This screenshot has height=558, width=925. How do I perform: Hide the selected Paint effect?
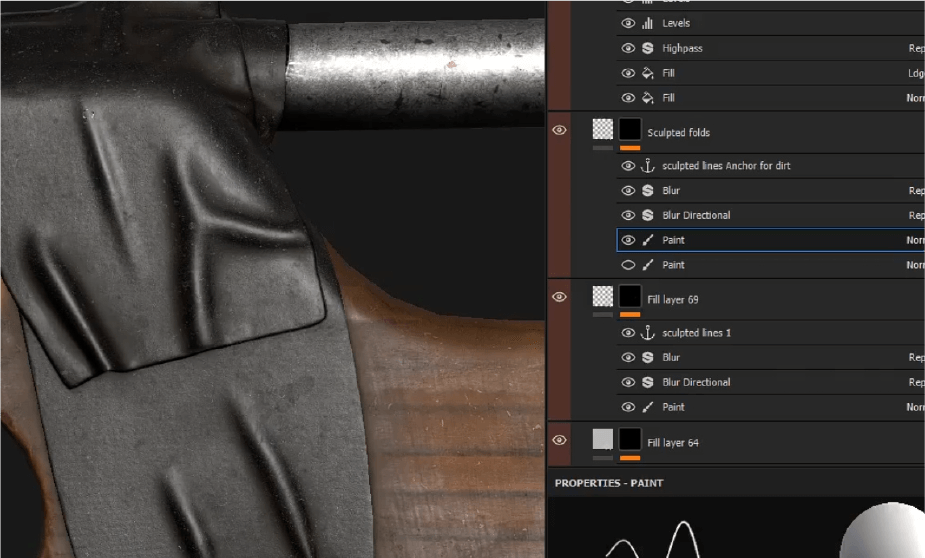pyautogui.click(x=628, y=240)
